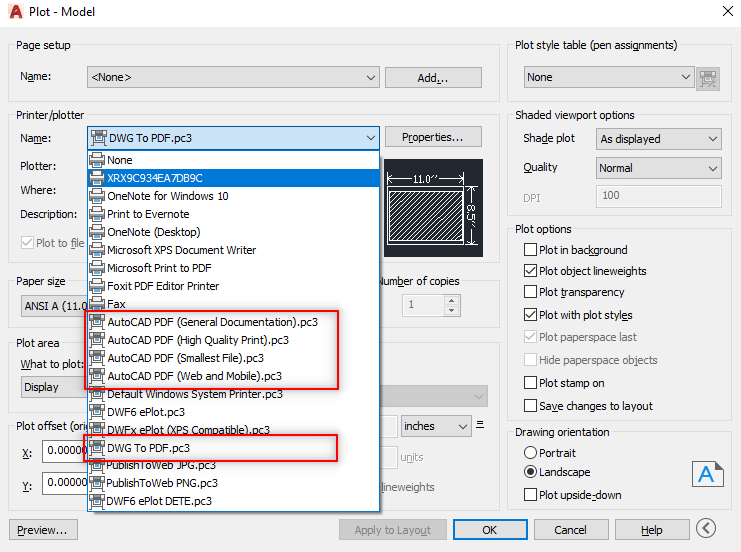Open the Help button
Screen dimensions: 741x552
click(651, 530)
